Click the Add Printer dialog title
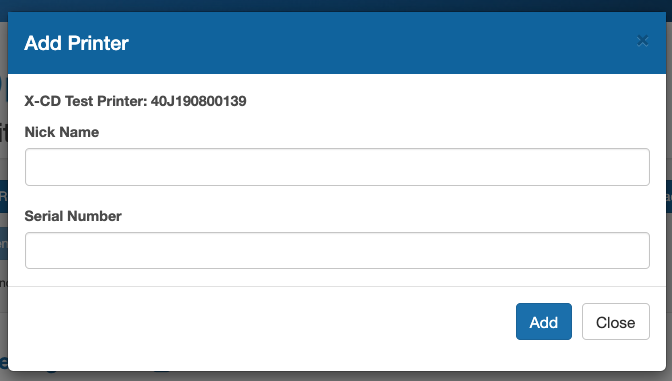 pos(76,43)
